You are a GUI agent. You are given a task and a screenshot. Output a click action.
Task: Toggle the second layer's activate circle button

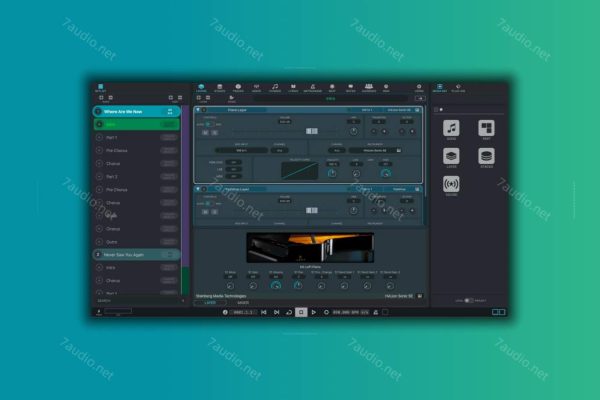(x=204, y=189)
